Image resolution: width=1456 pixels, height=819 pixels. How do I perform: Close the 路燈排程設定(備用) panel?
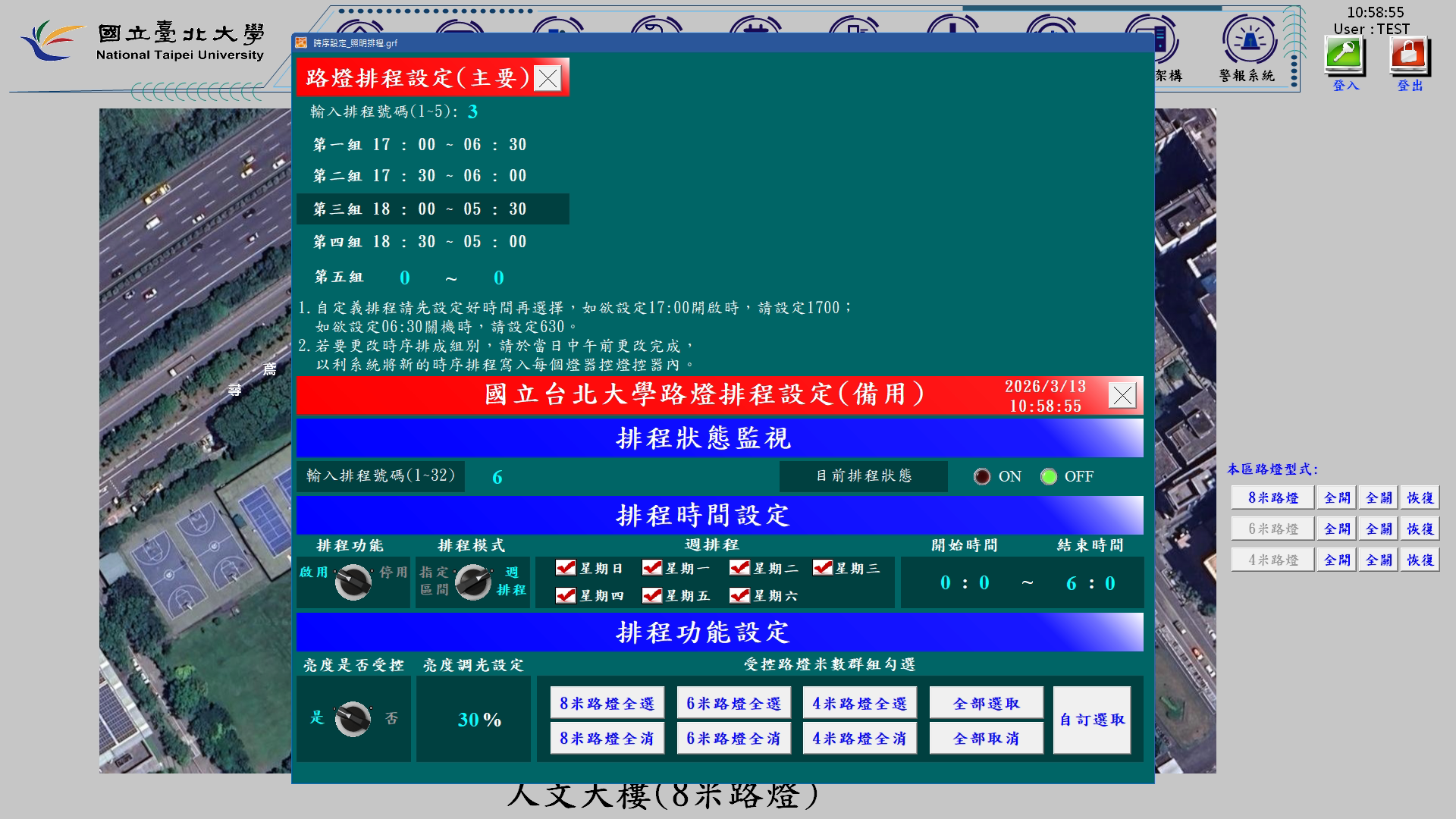[x=1122, y=395]
